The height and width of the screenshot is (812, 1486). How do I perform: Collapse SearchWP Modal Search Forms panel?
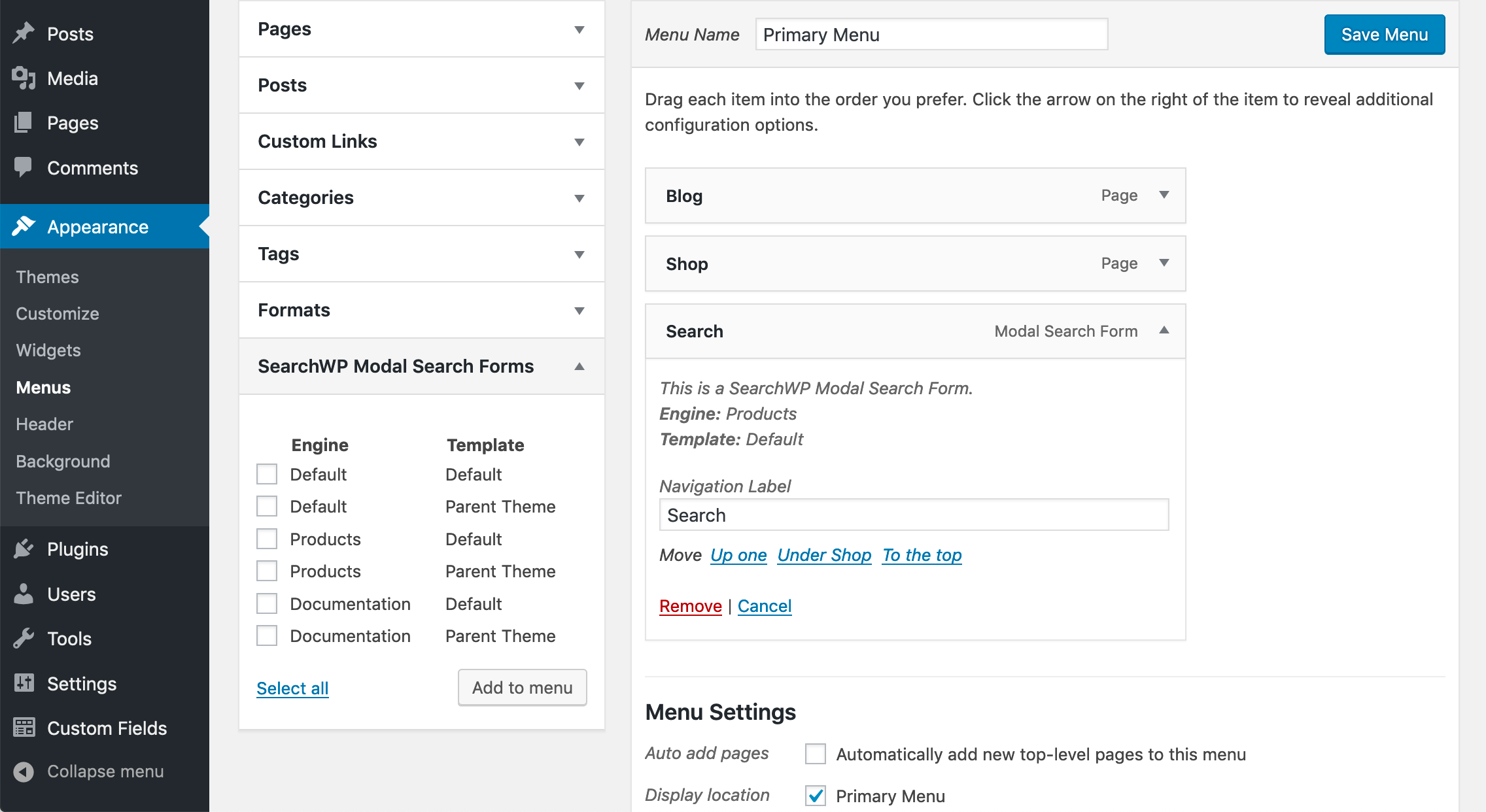pyautogui.click(x=579, y=366)
